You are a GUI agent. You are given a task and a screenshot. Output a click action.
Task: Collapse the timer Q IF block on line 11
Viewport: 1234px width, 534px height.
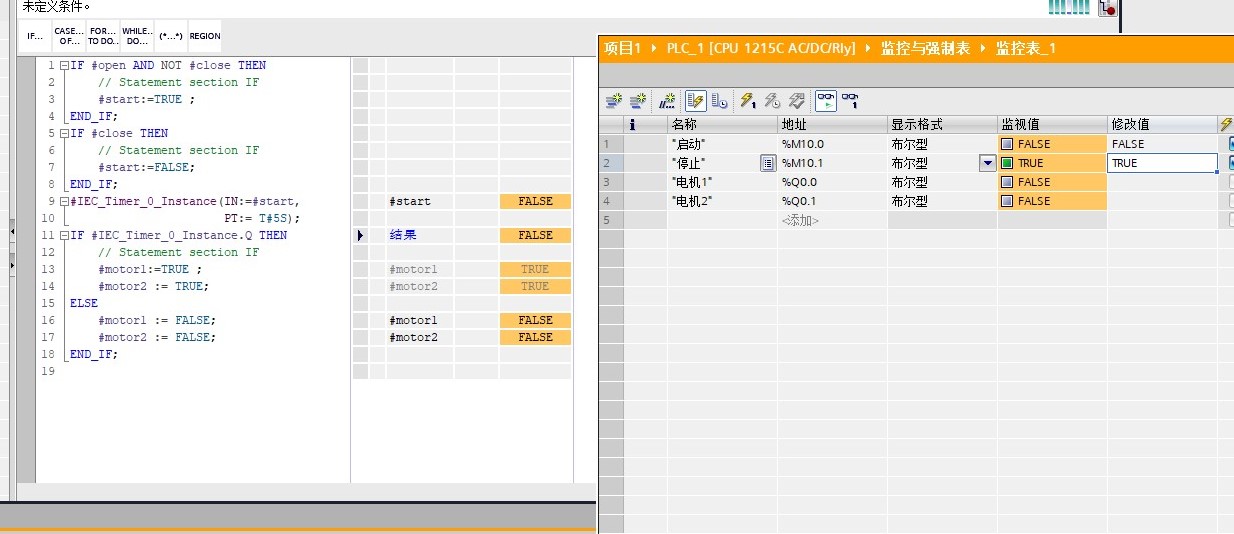(x=64, y=235)
